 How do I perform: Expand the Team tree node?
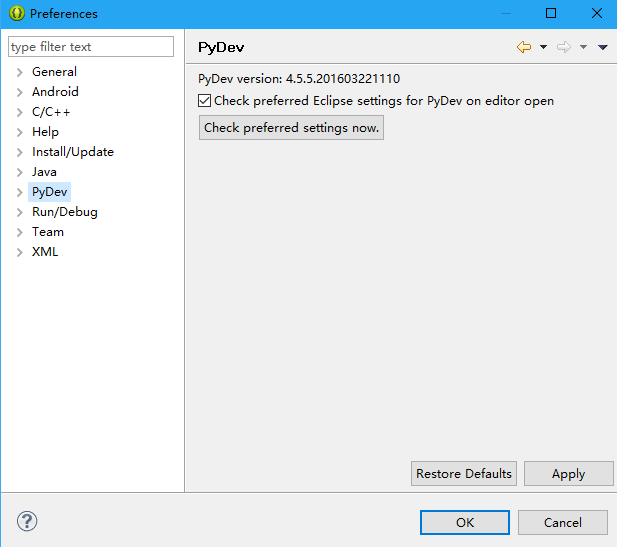20,232
